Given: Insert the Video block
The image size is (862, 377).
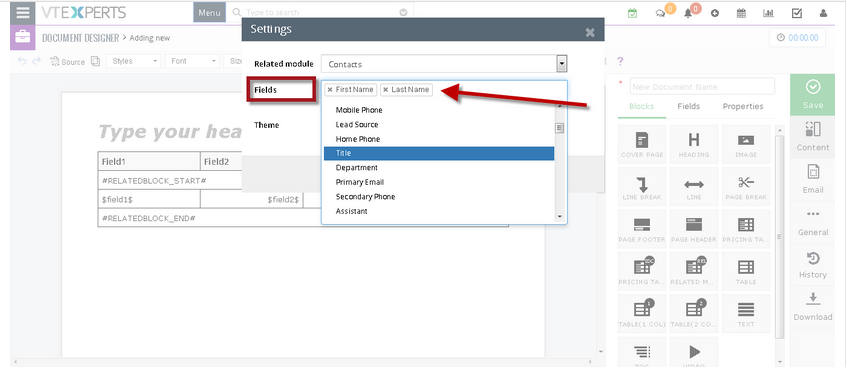Looking at the screenshot, I should pyautogui.click(x=694, y=353).
